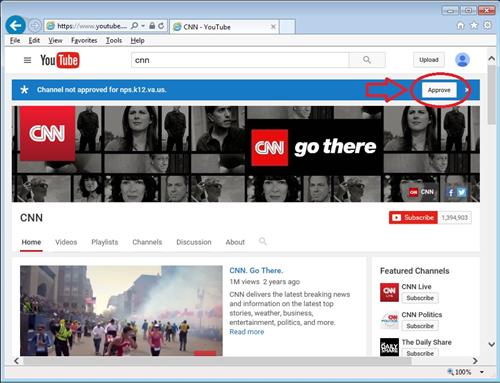The height and width of the screenshot is (383, 500).
Task: Close the CNN - YouTube tab
Action: [273, 27]
